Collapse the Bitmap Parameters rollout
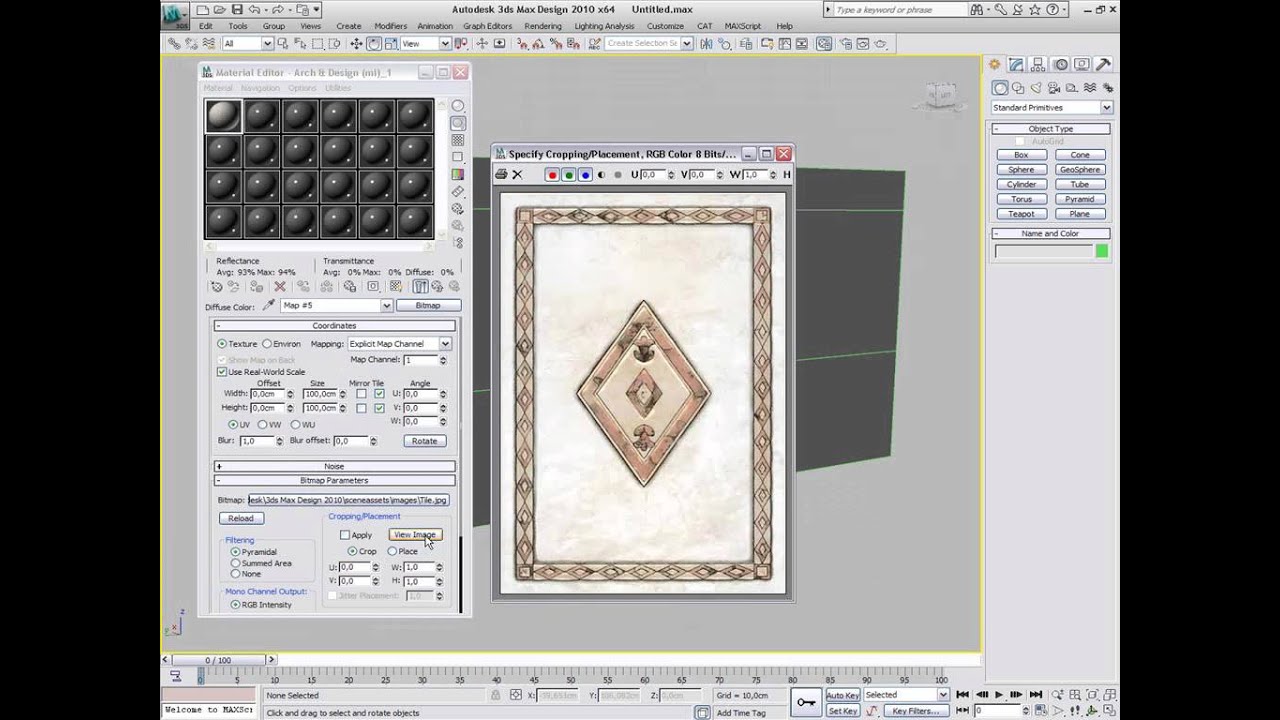 click(x=334, y=480)
